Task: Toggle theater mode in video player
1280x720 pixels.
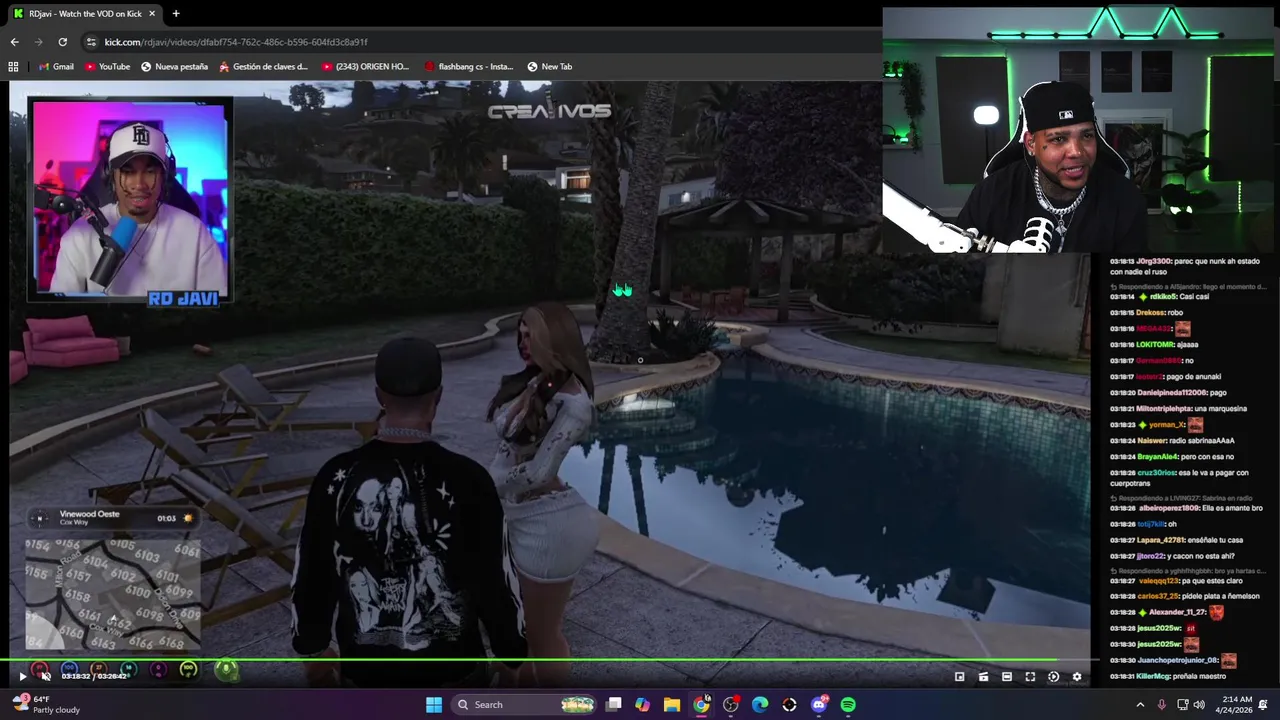Action: (1007, 677)
